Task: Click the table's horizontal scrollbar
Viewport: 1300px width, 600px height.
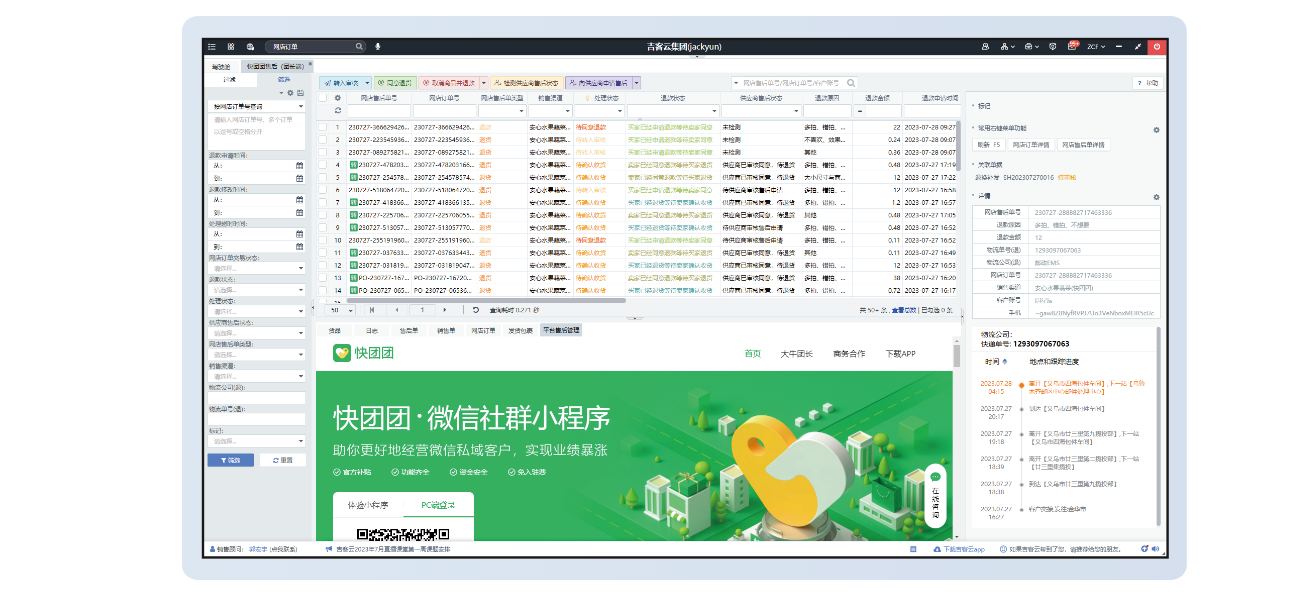Action: [x=480, y=300]
